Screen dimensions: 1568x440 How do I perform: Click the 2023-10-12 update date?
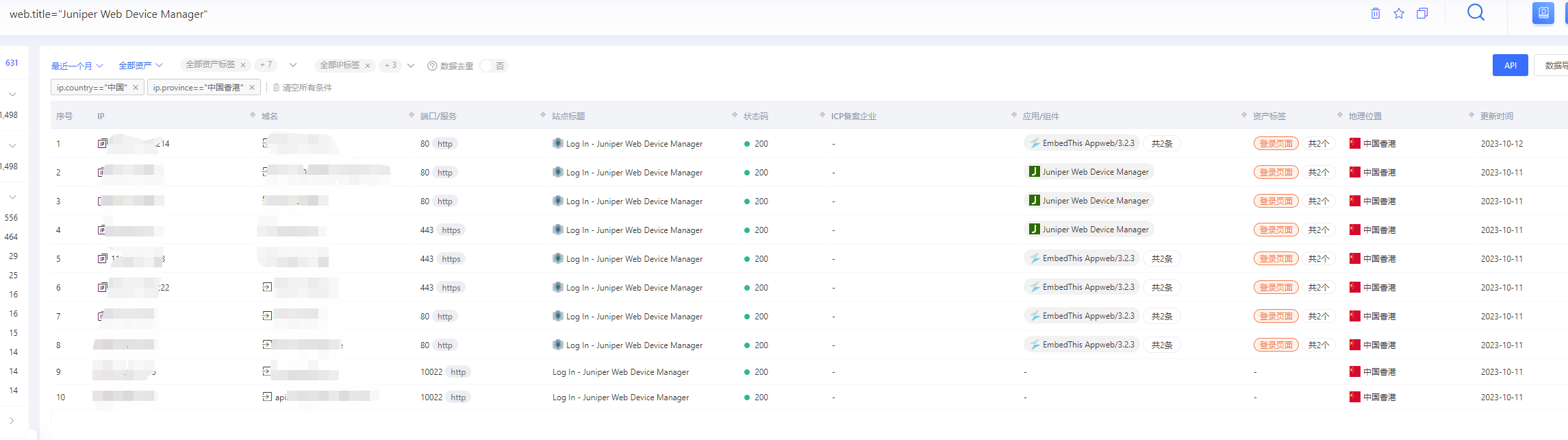pyautogui.click(x=1502, y=144)
